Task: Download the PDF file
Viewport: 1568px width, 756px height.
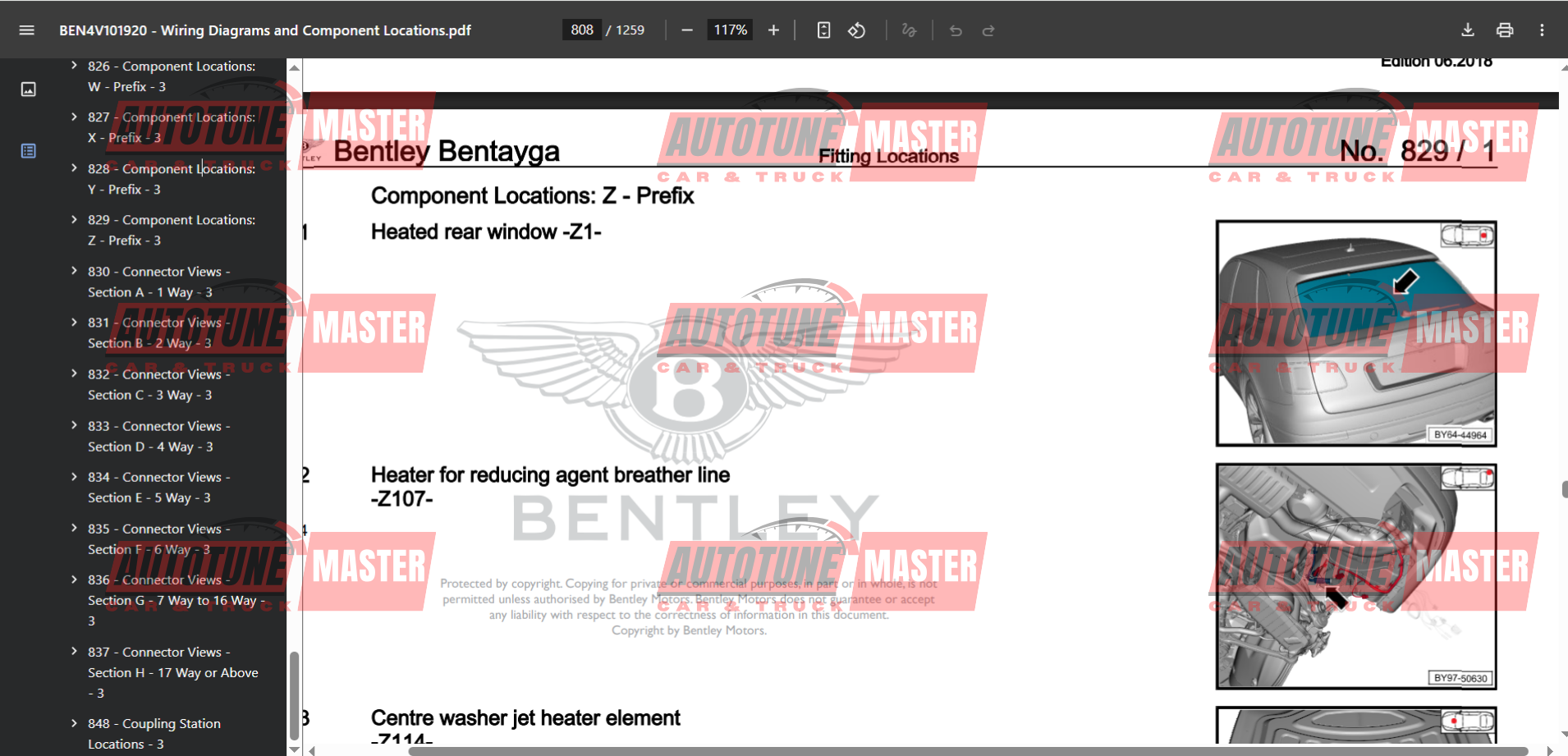Action: [x=1468, y=30]
